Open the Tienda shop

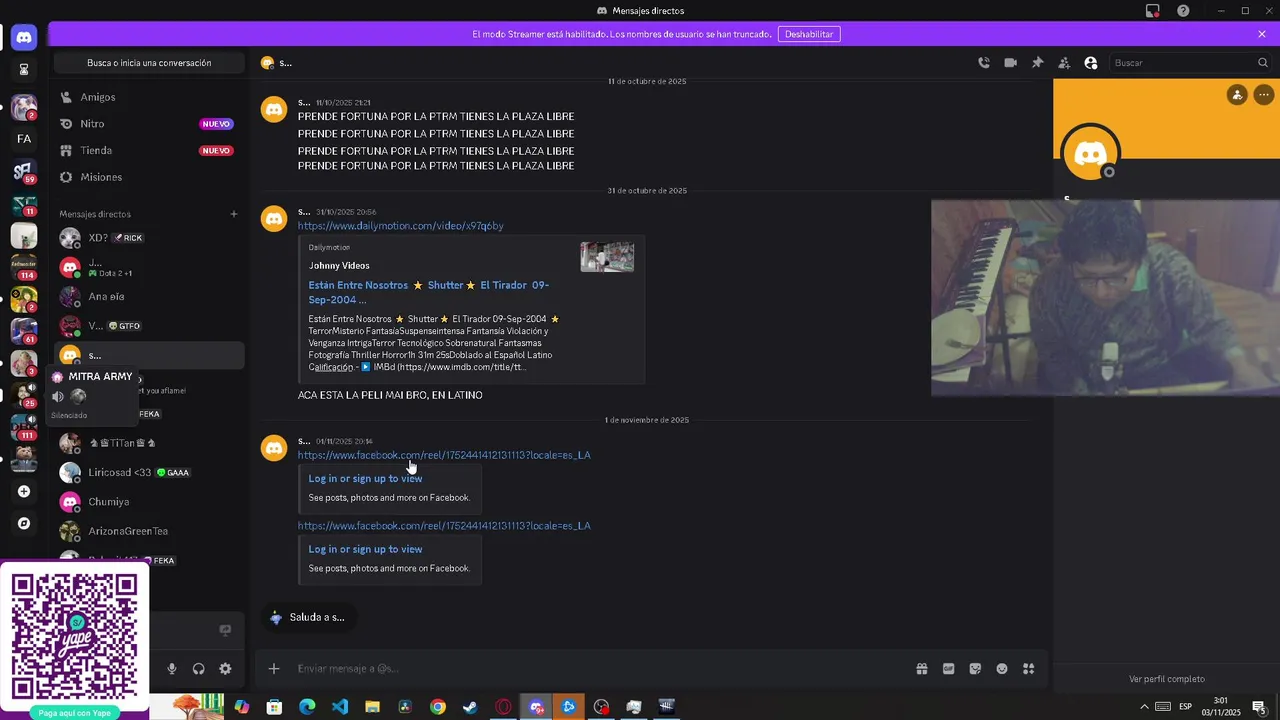click(149, 150)
